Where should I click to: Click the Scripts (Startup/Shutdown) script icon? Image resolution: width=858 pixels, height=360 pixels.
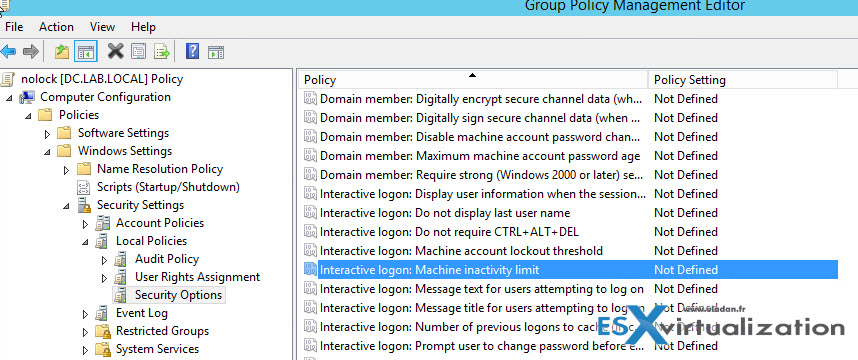pos(84,188)
